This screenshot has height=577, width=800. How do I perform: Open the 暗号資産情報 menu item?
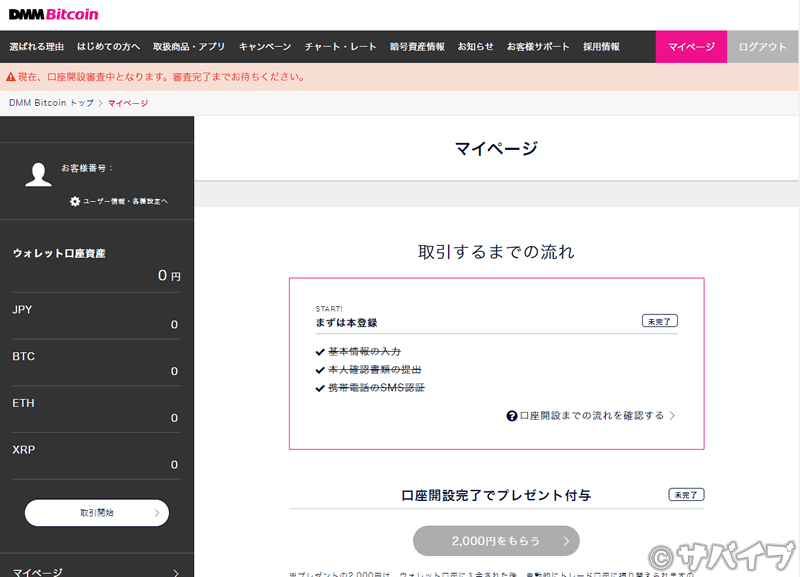pyautogui.click(x=417, y=46)
